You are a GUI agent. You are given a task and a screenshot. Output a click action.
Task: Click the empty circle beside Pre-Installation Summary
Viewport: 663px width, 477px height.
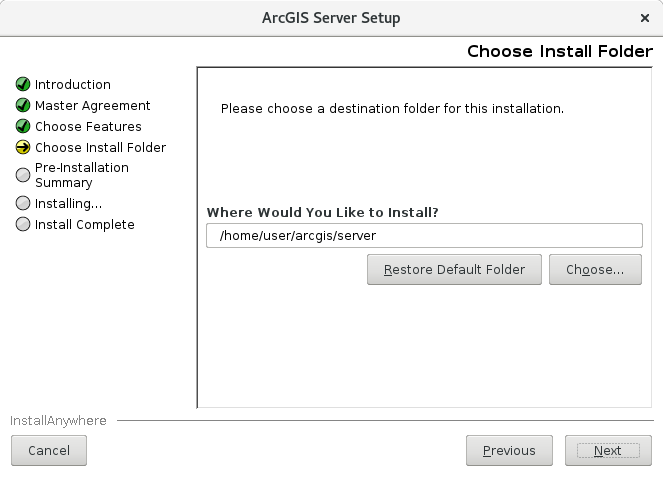pos(23,175)
